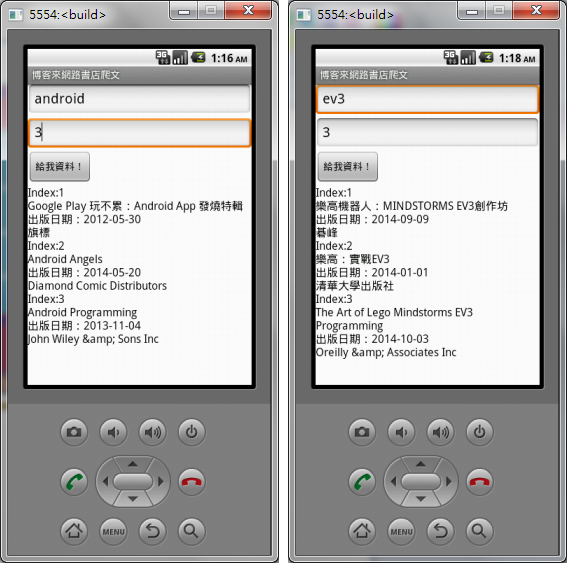Raise volume on right emulator
The height and width of the screenshot is (563, 568).
pos(440,432)
